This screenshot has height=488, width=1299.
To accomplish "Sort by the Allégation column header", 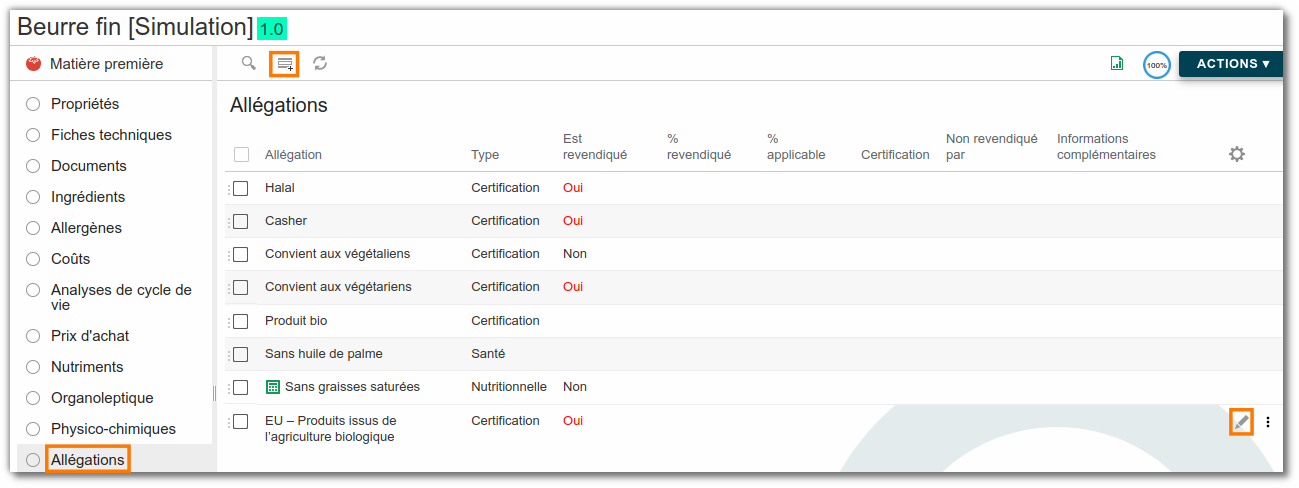I will [x=293, y=155].
